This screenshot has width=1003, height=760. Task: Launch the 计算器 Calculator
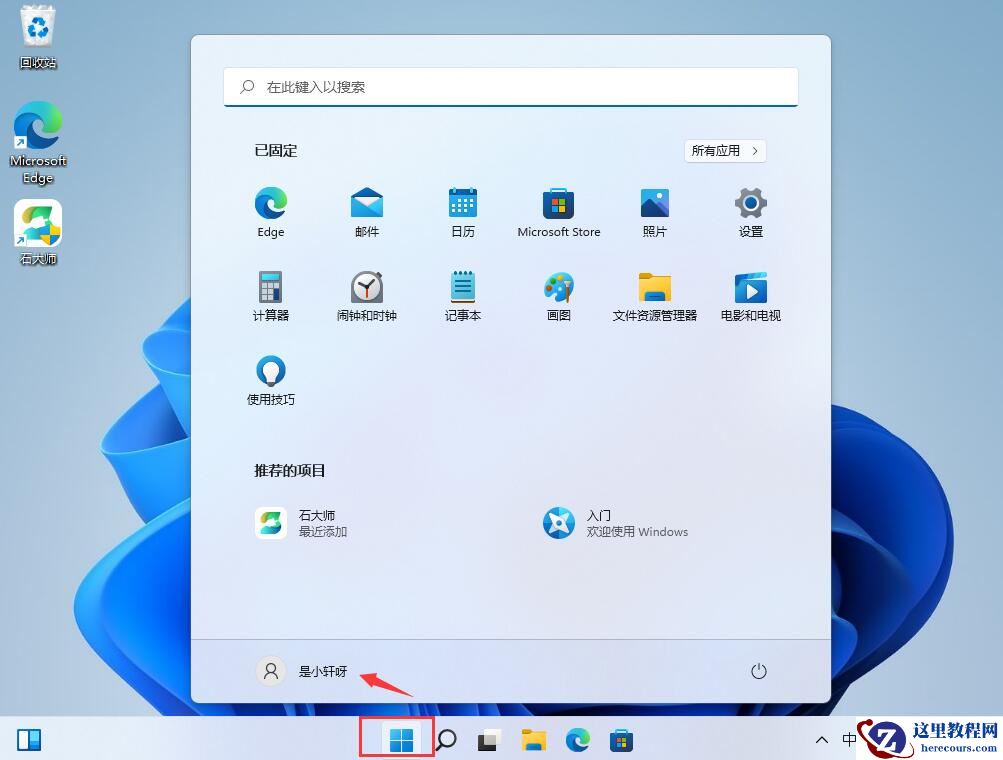(270, 295)
